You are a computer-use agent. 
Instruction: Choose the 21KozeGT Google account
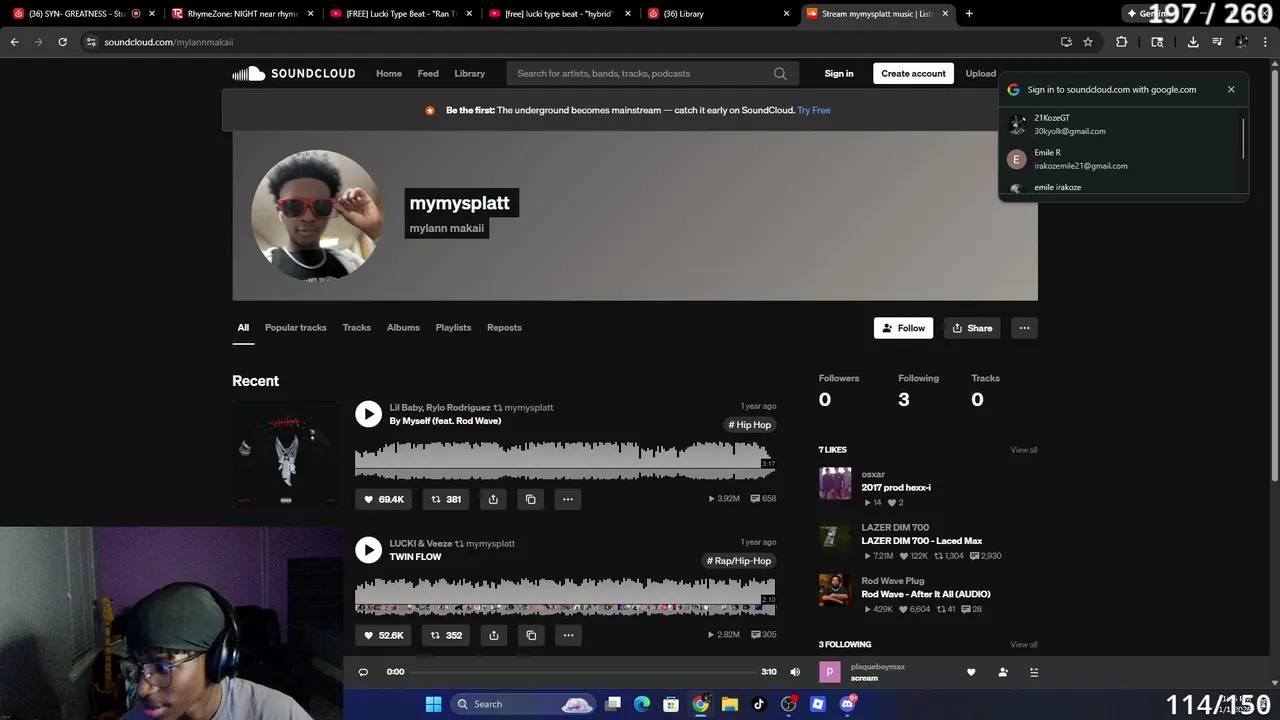coord(1121,124)
